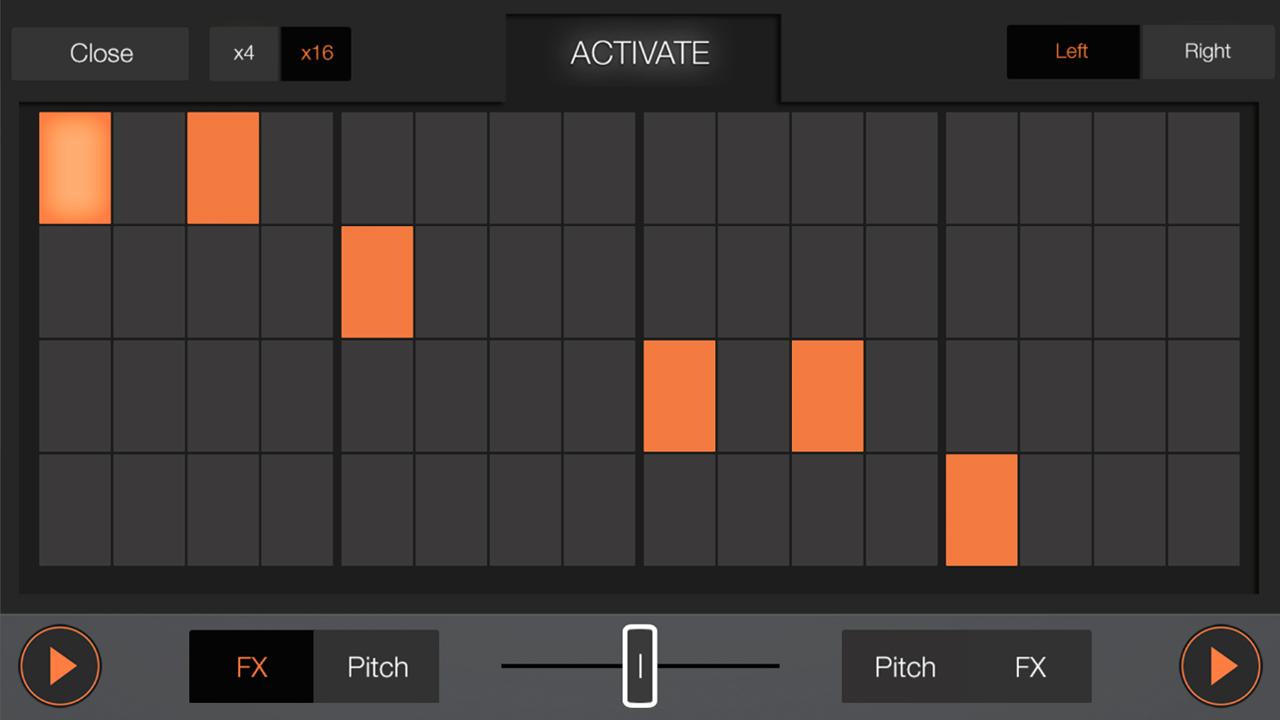This screenshot has width=1280, height=720.
Task: Select the orange pad in the bottom row
Action: pyautogui.click(x=981, y=510)
